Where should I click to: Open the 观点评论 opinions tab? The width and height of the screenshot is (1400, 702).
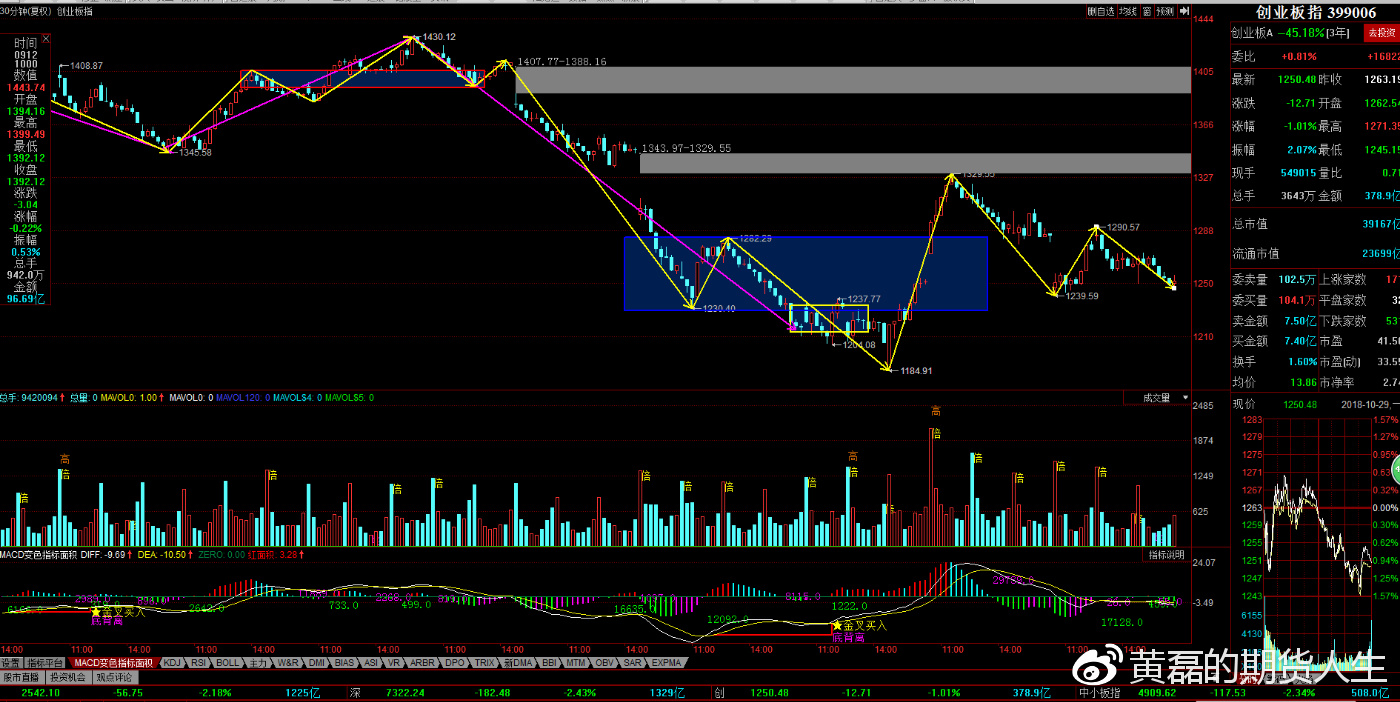(115, 677)
